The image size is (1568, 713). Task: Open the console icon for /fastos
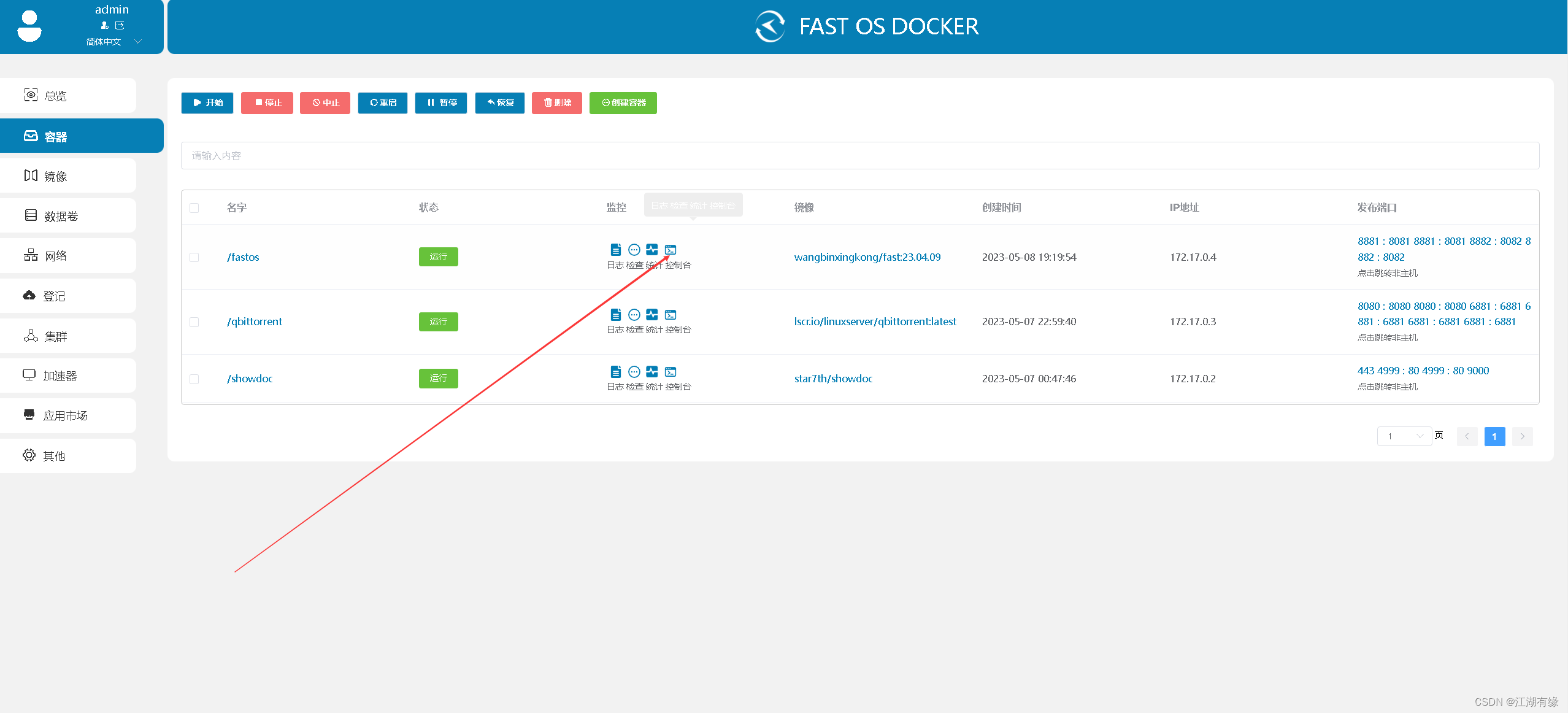671,250
